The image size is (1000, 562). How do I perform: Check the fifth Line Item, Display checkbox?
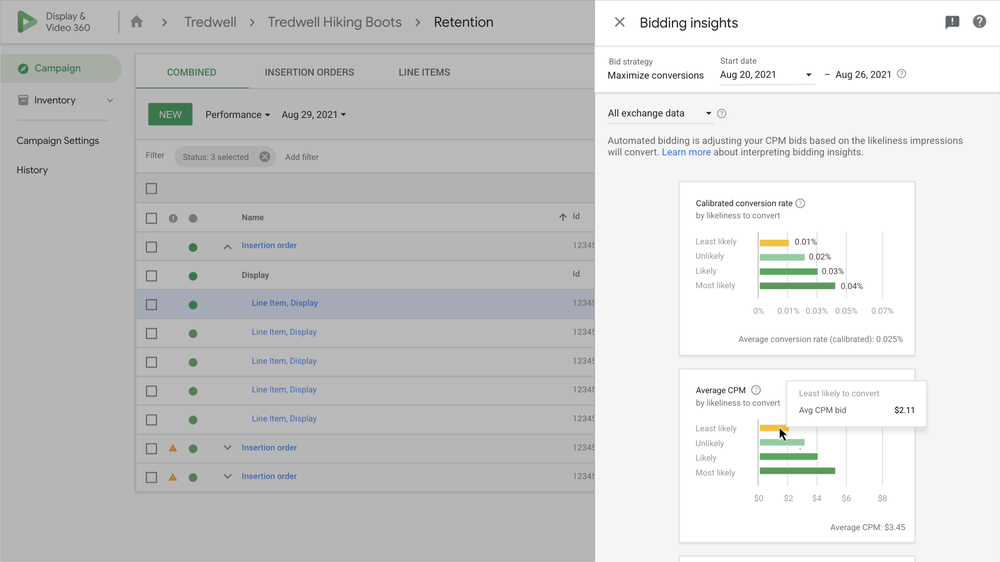151,420
